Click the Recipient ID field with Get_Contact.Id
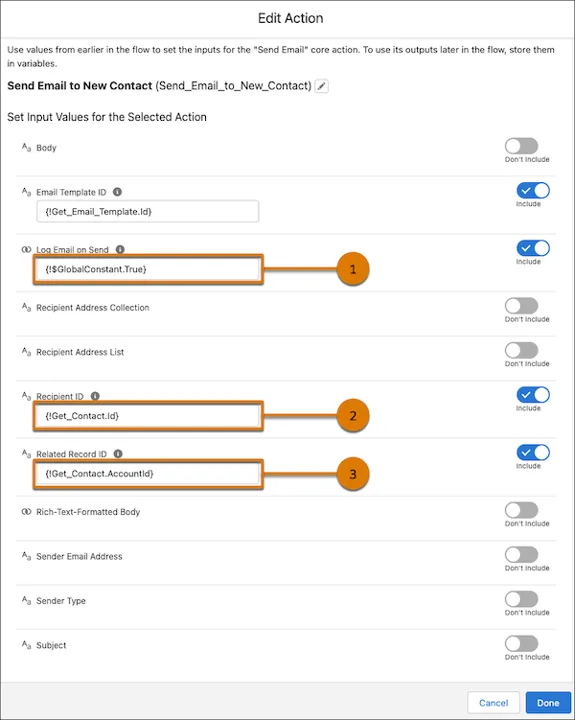 pyautogui.click(x=147, y=416)
